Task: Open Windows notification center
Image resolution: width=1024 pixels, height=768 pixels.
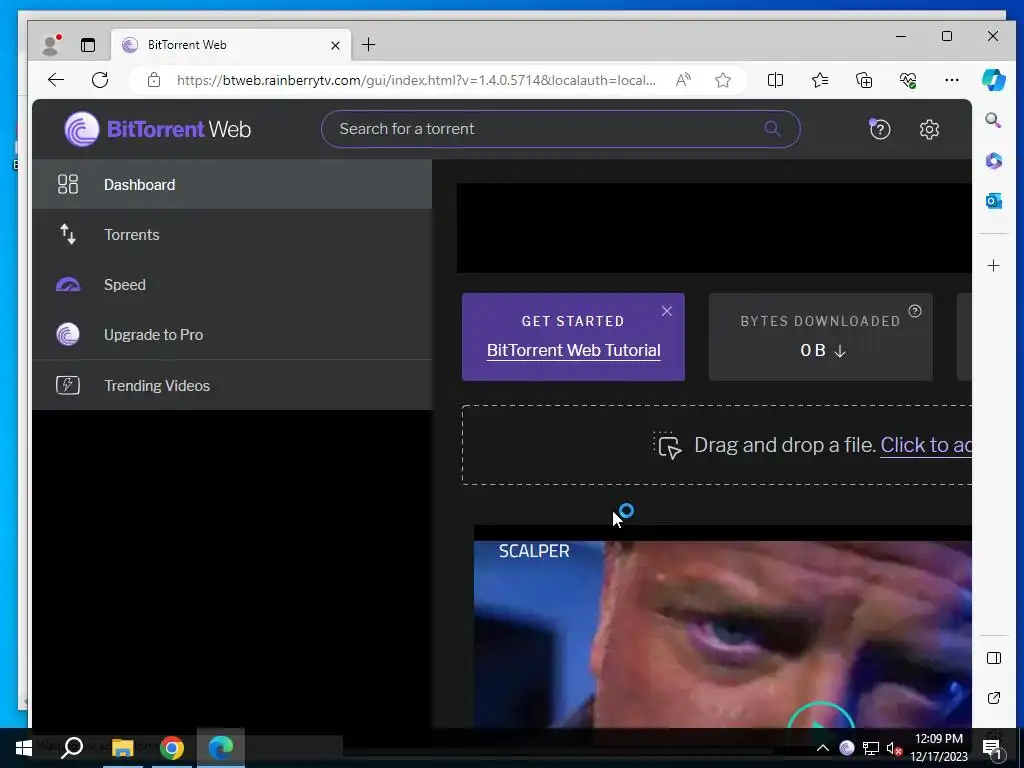Action: [x=992, y=748]
